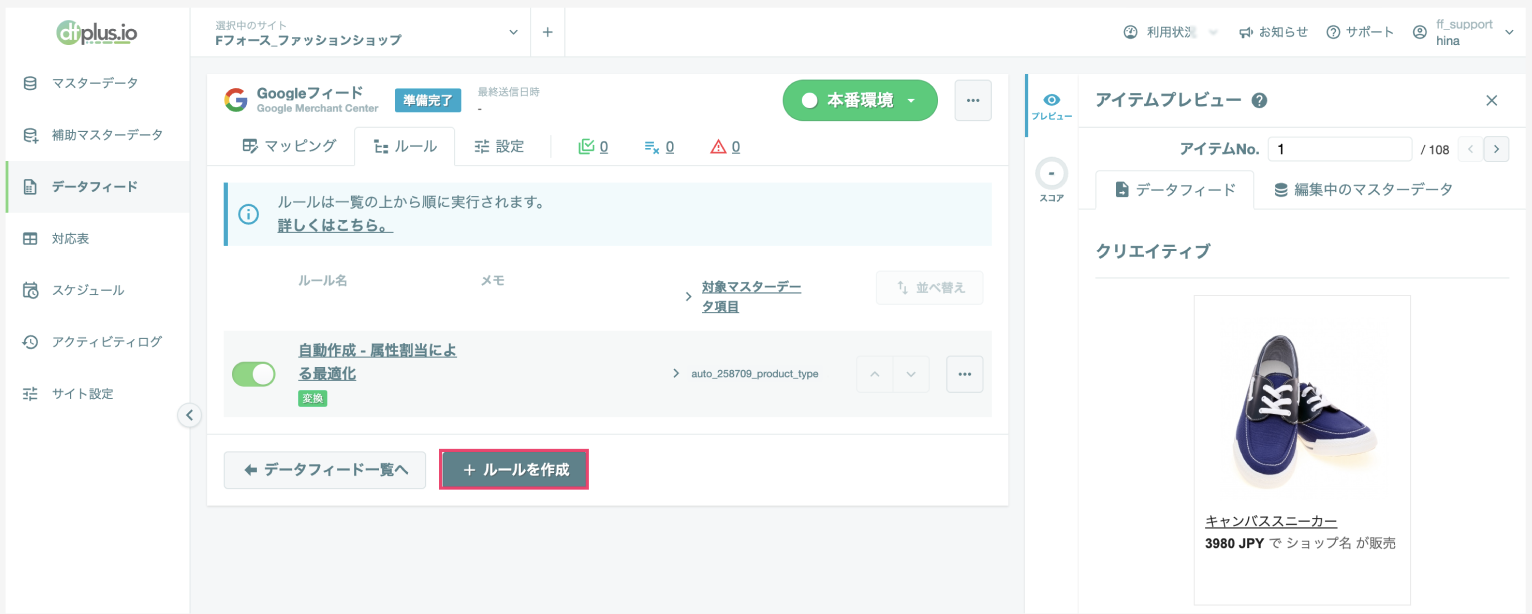Open 補助マスターデータ in sidebar

coord(96,135)
